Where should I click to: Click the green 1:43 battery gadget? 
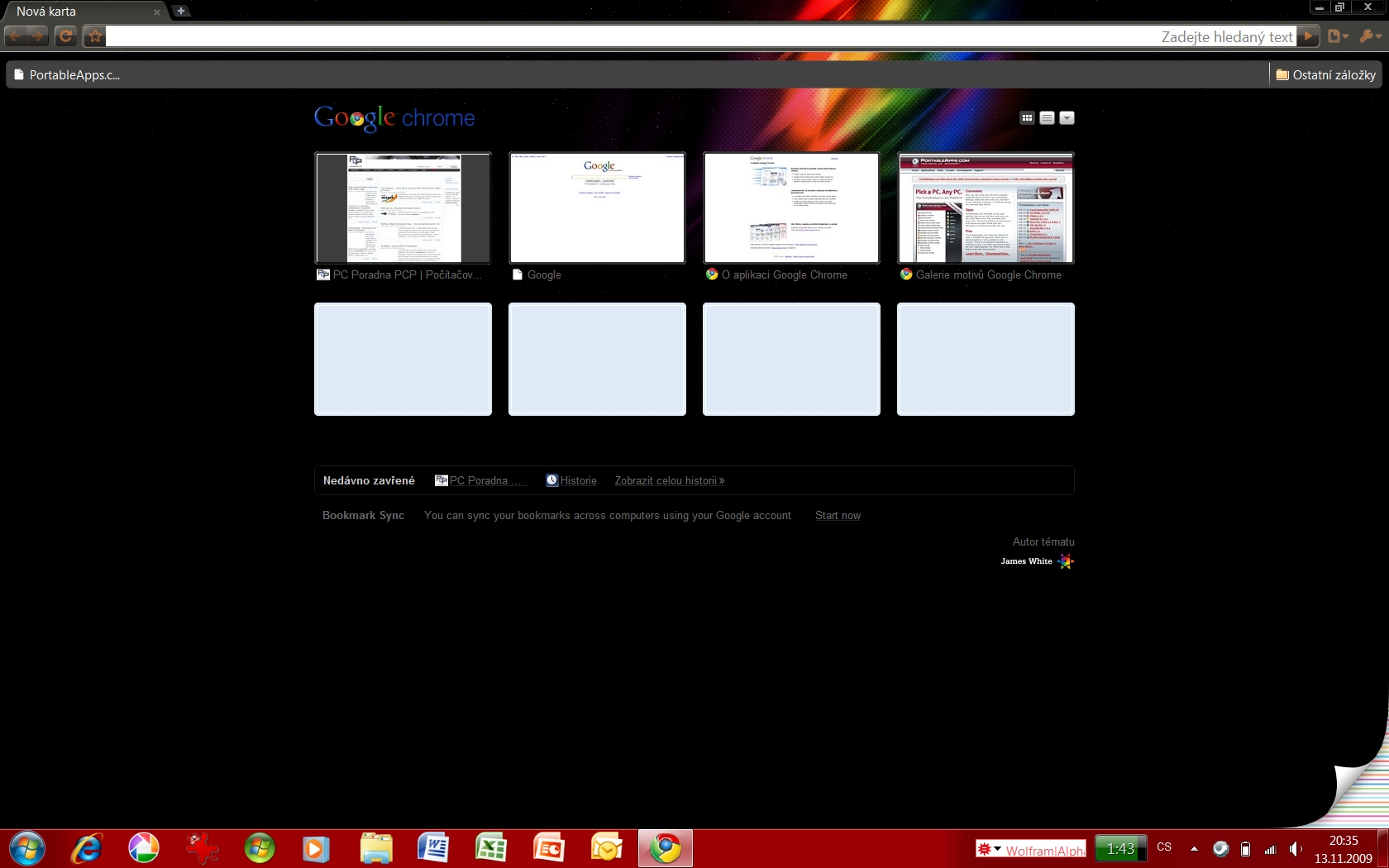pyautogui.click(x=1121, y=848)
